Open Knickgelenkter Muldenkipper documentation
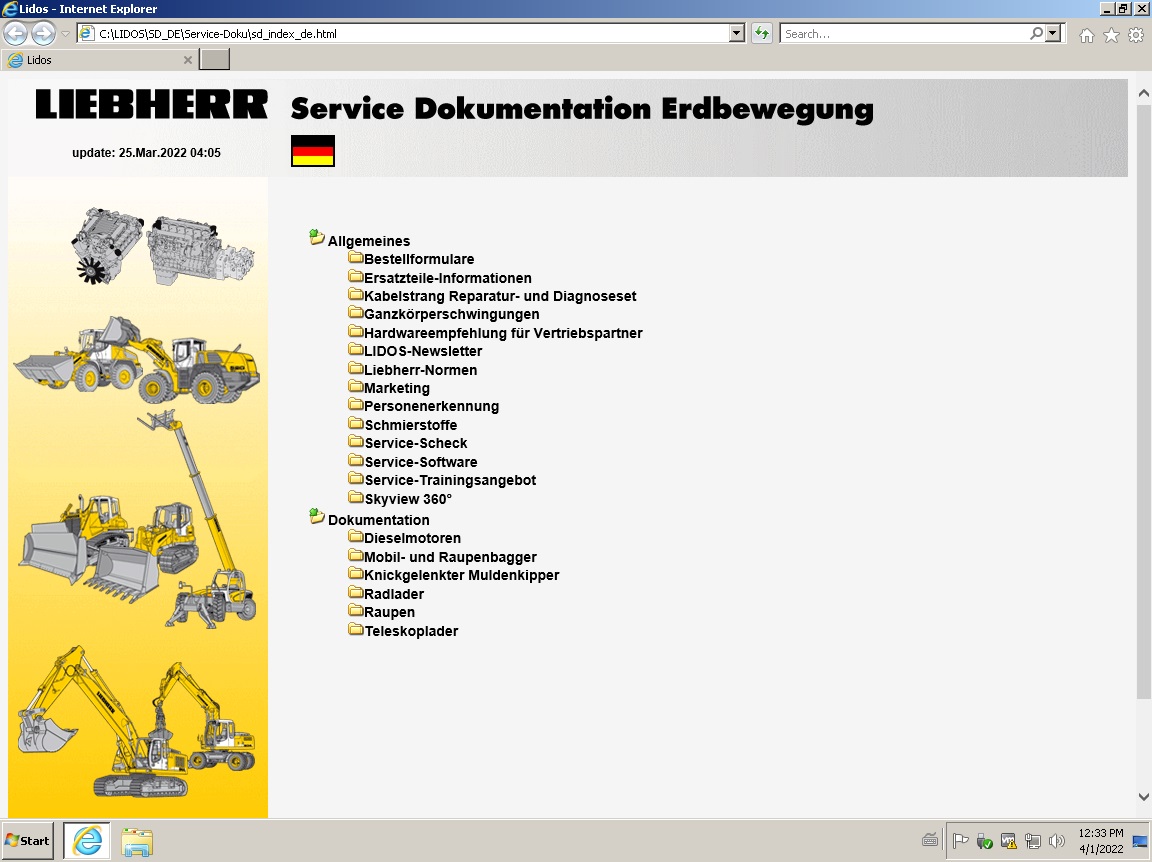This screenshot has width=1152, height=862. coord(461,575)
